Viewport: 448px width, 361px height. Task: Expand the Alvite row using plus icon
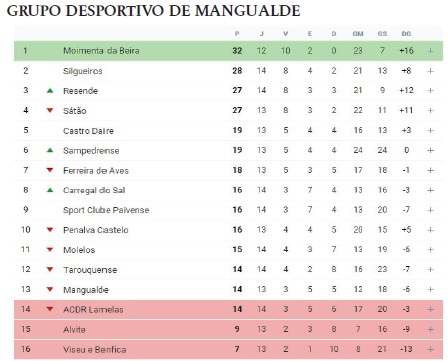click(430, 329)
